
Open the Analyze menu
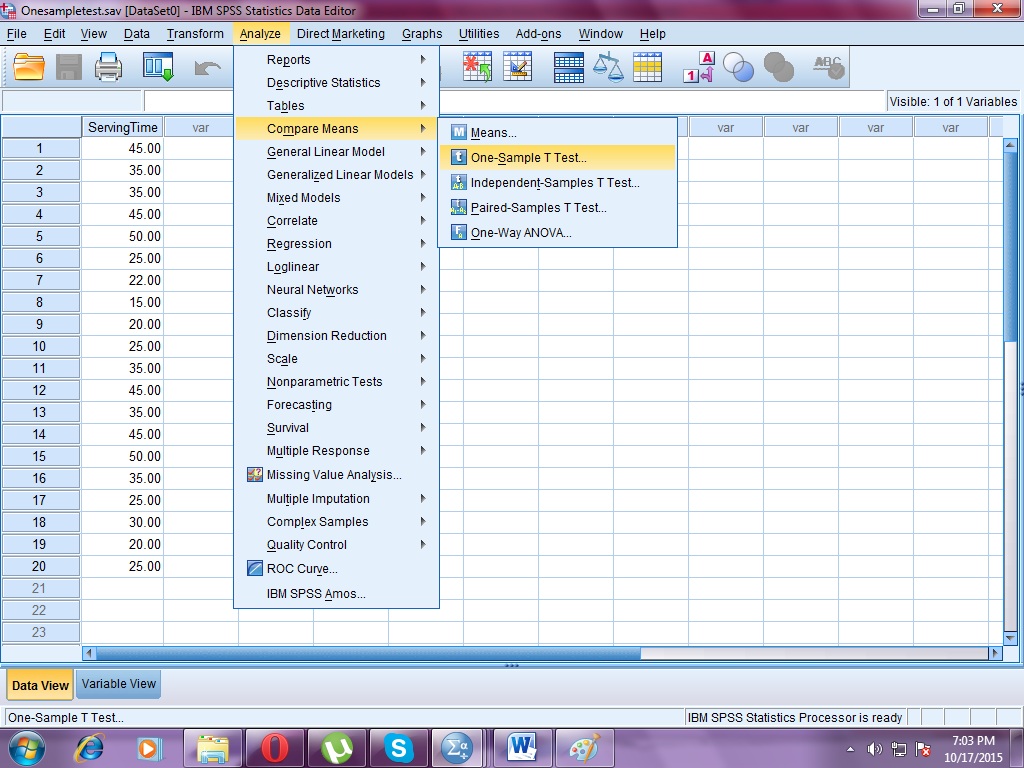click(260, 33)
